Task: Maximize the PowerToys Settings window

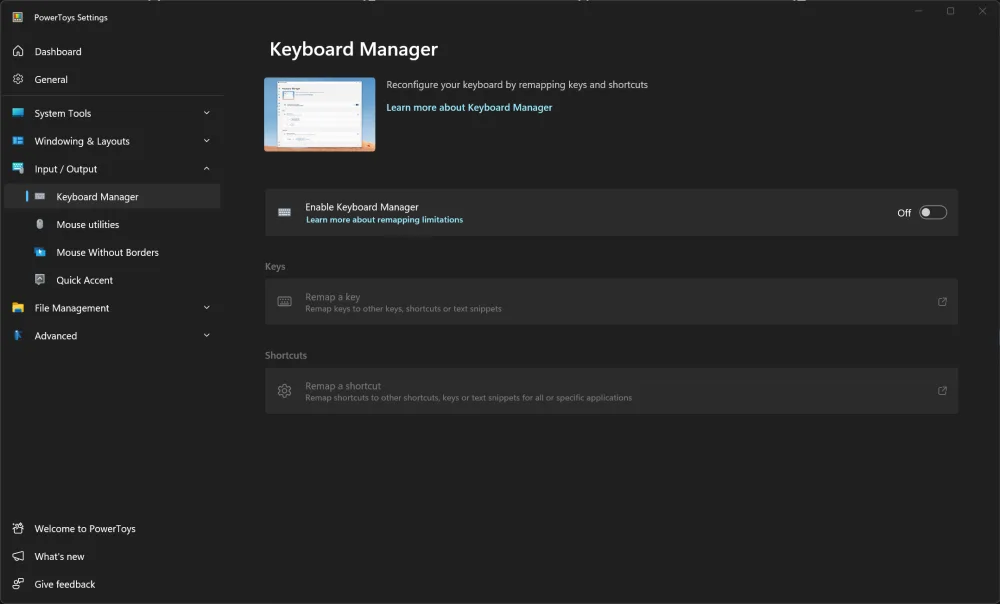Action: pos(950,11)
